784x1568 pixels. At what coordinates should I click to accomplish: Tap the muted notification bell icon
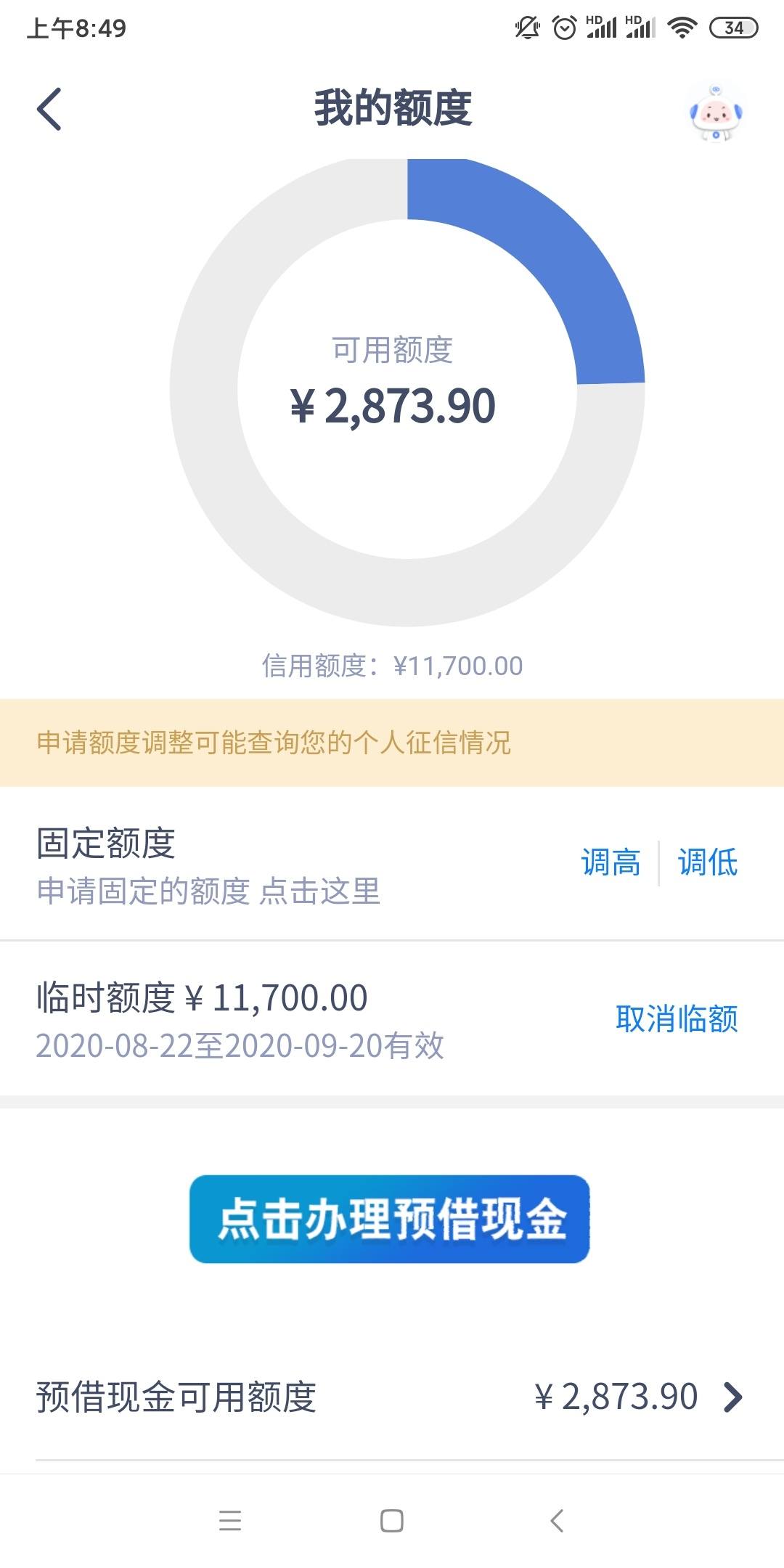[x=527, y=28]
